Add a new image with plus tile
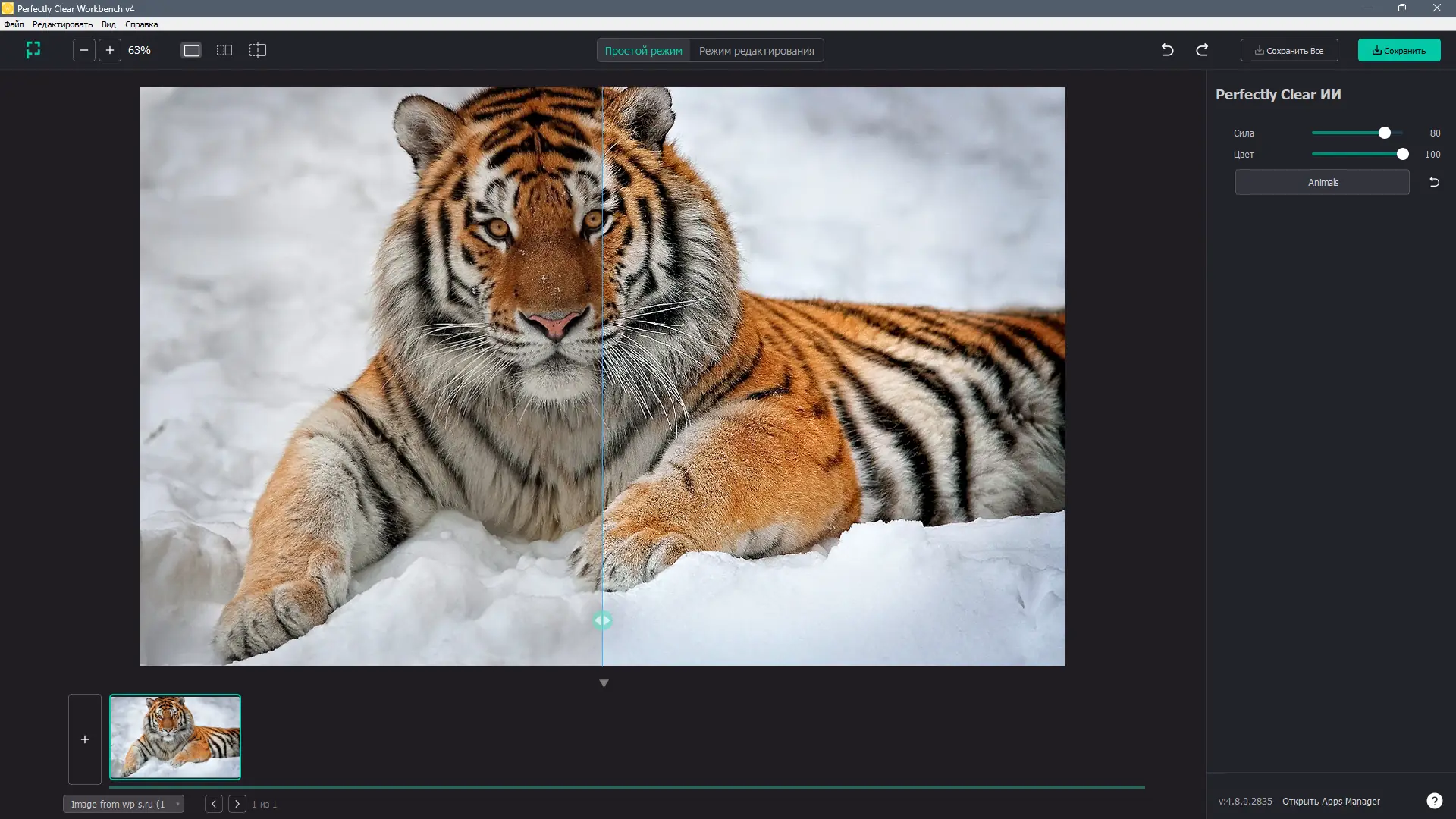The image size is (1456, 819). (85, 739)
